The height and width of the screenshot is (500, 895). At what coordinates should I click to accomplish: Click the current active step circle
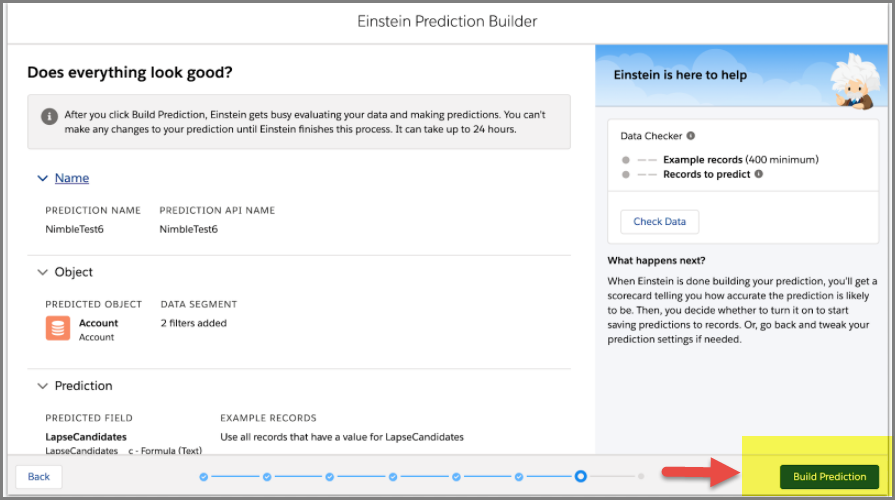click(x=580, y=477)
